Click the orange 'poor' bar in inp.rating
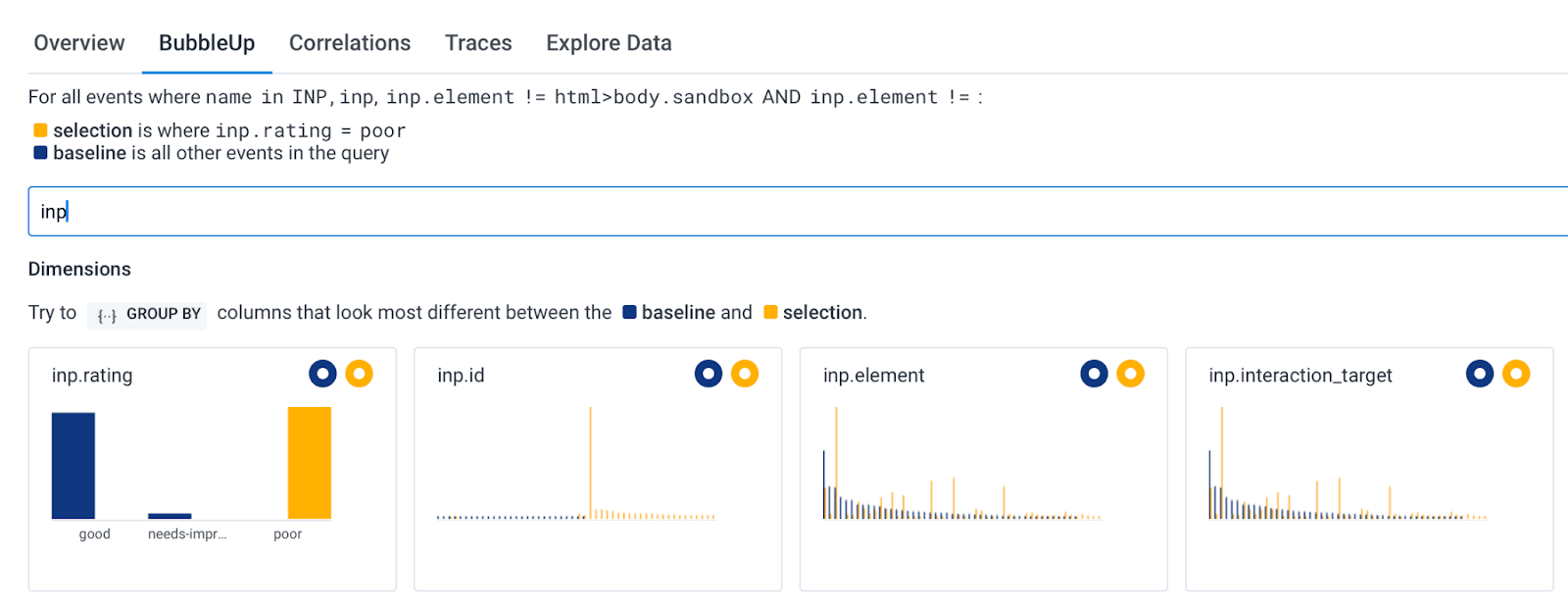1568x607 pixels. click(x=309, y=463)
